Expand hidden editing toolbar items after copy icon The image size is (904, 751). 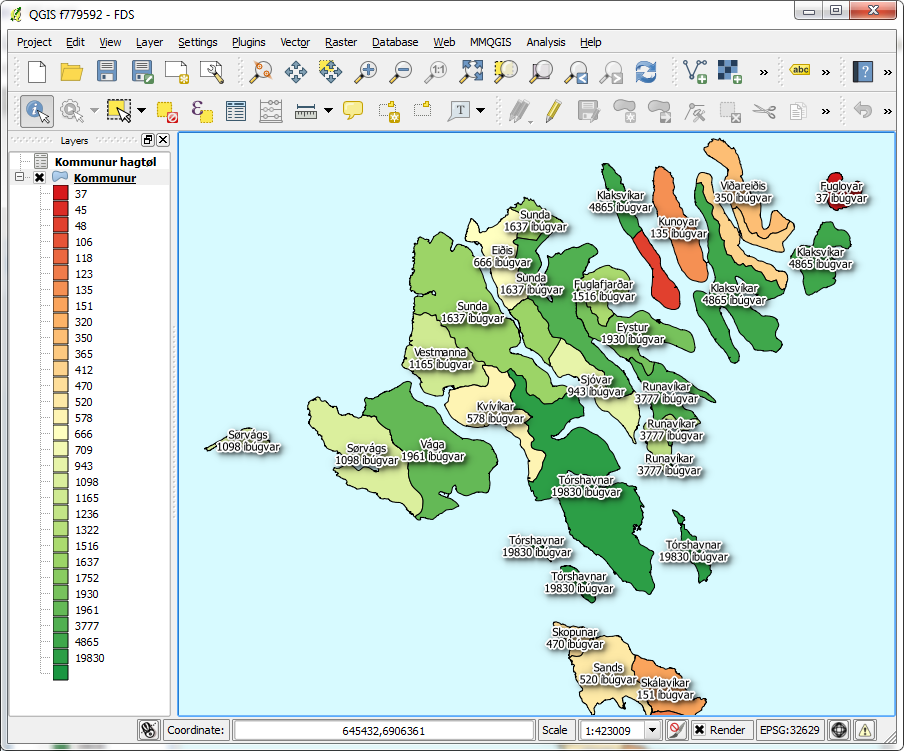(x=826, y=111)
